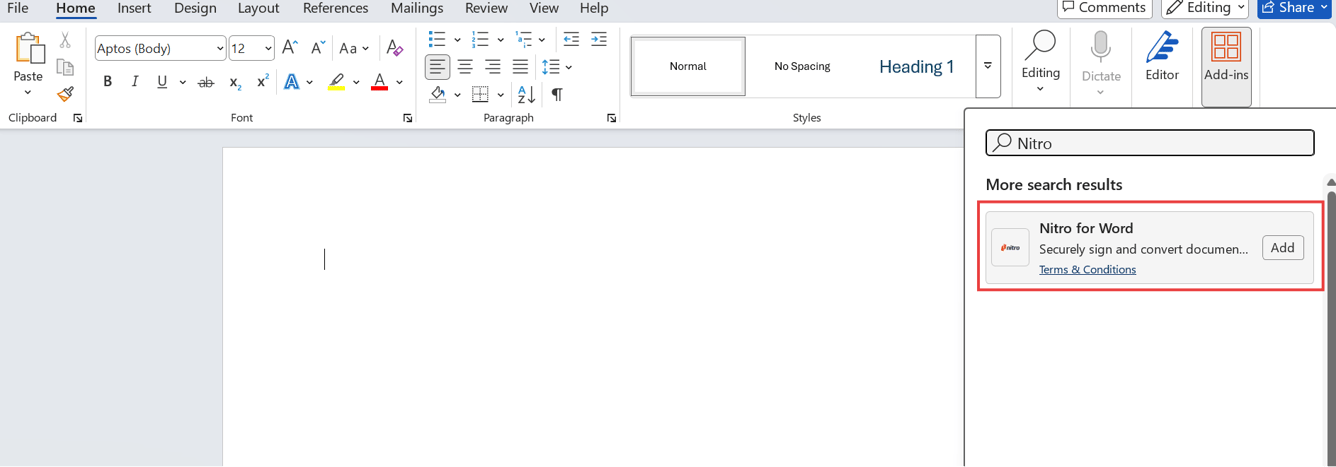
Task: Click the Bullets list icon
Action: 437,39
